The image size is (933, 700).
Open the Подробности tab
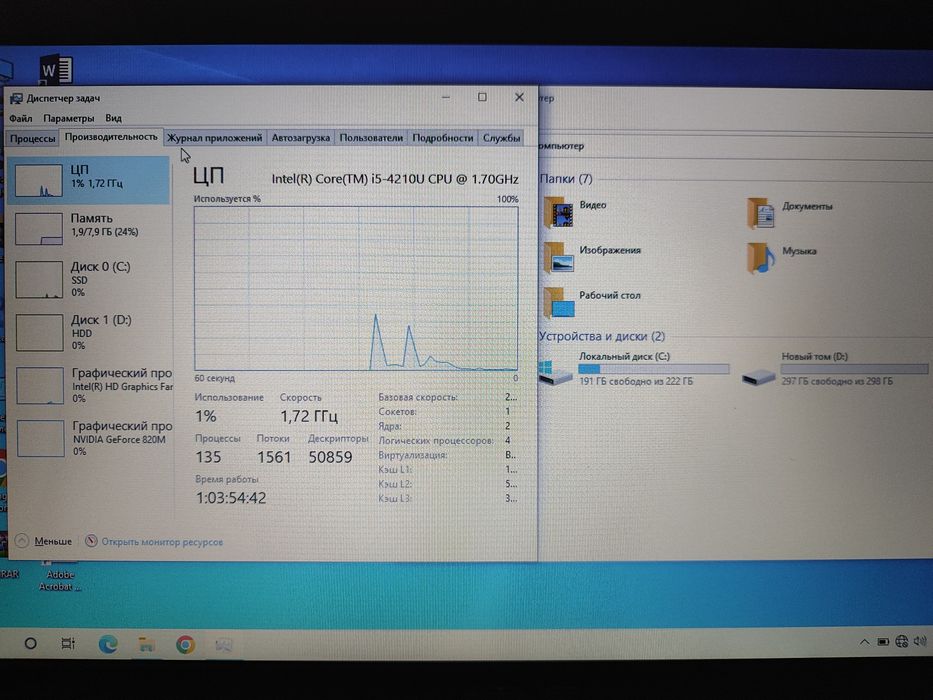[x=443, y=138]
